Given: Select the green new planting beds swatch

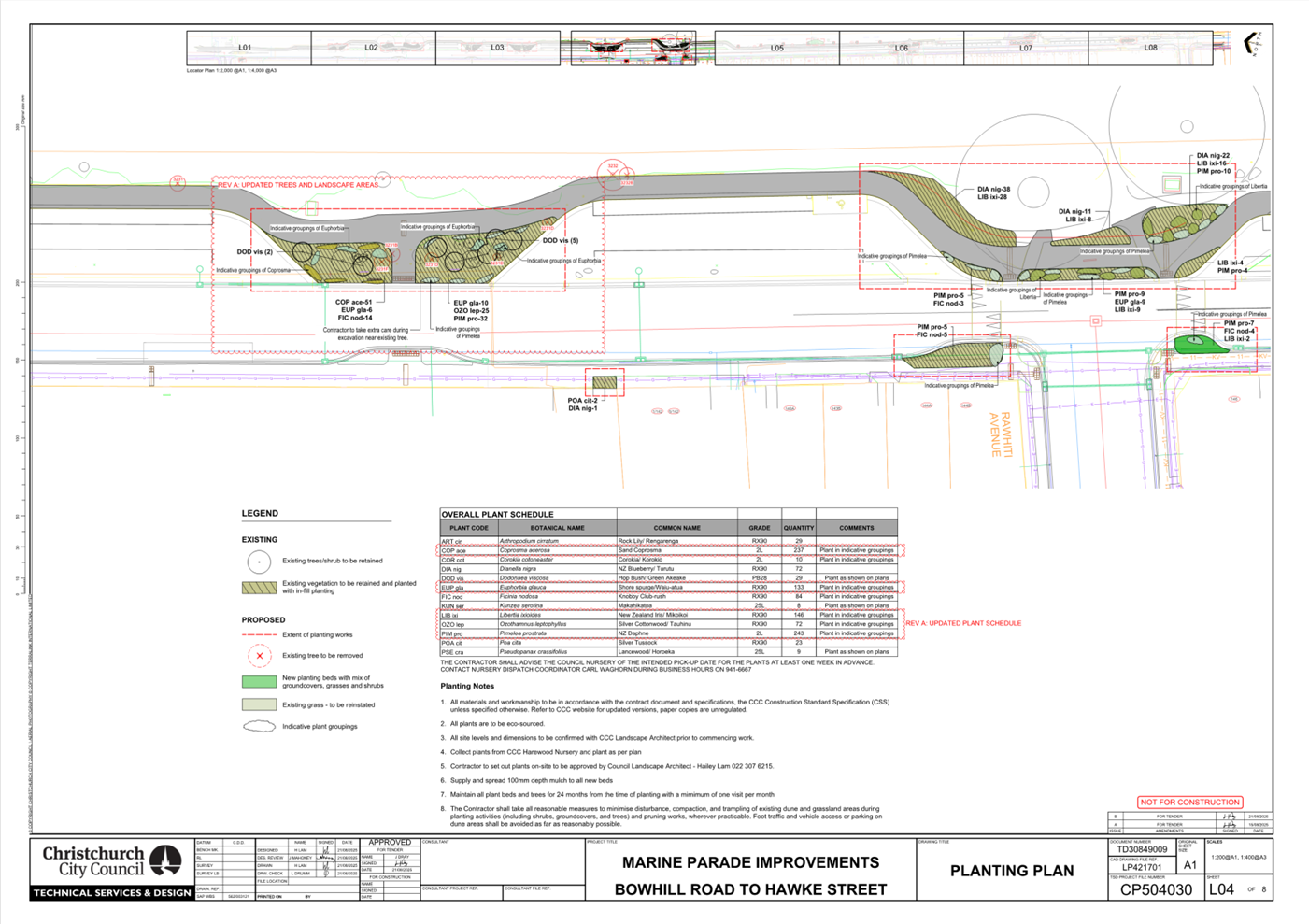Looking at the screenshot, I should [259, 682].
